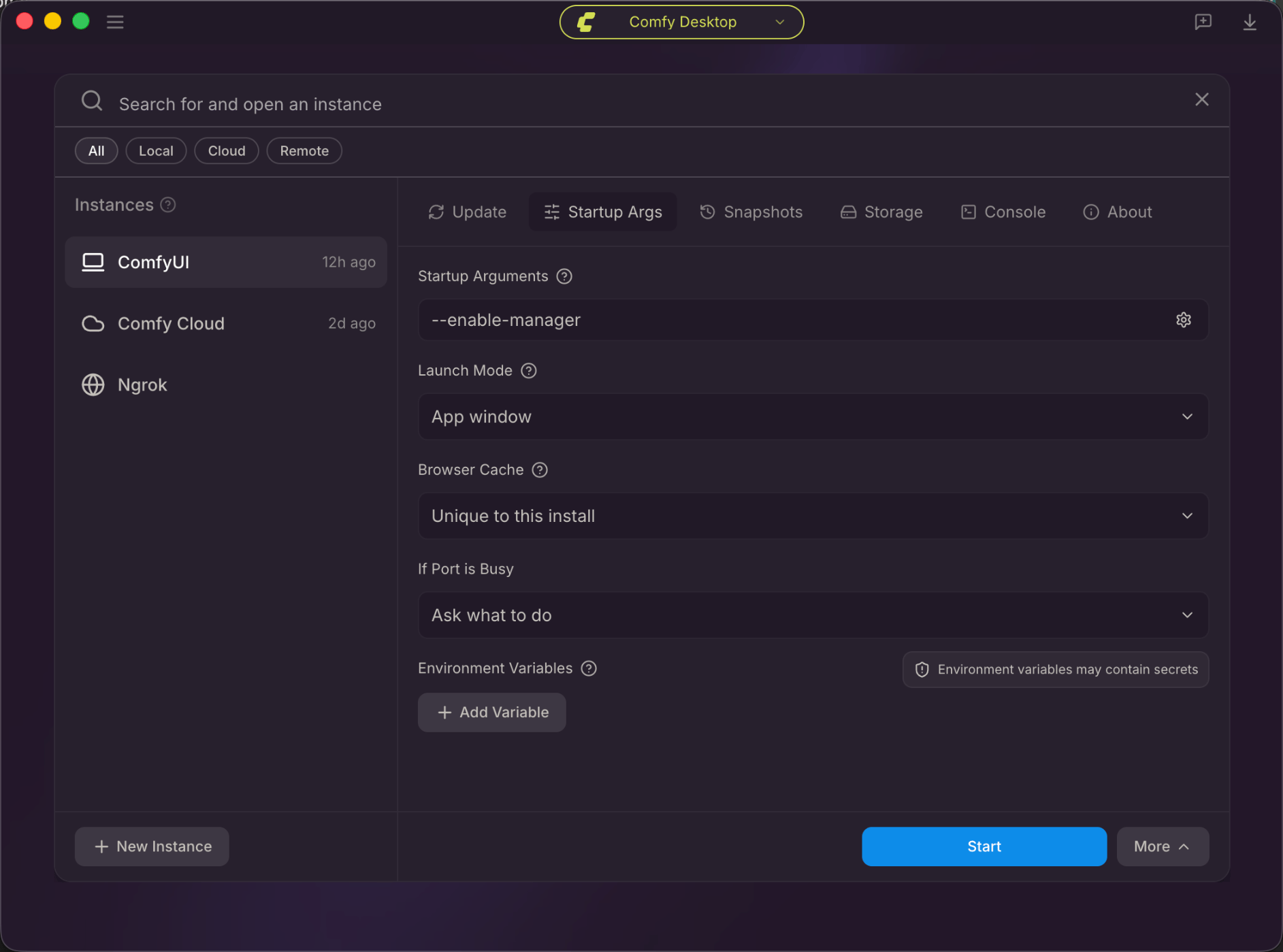Select the All filter chip
The image size is (1283, 952).
pyautogui.click(x=96, y=150)
